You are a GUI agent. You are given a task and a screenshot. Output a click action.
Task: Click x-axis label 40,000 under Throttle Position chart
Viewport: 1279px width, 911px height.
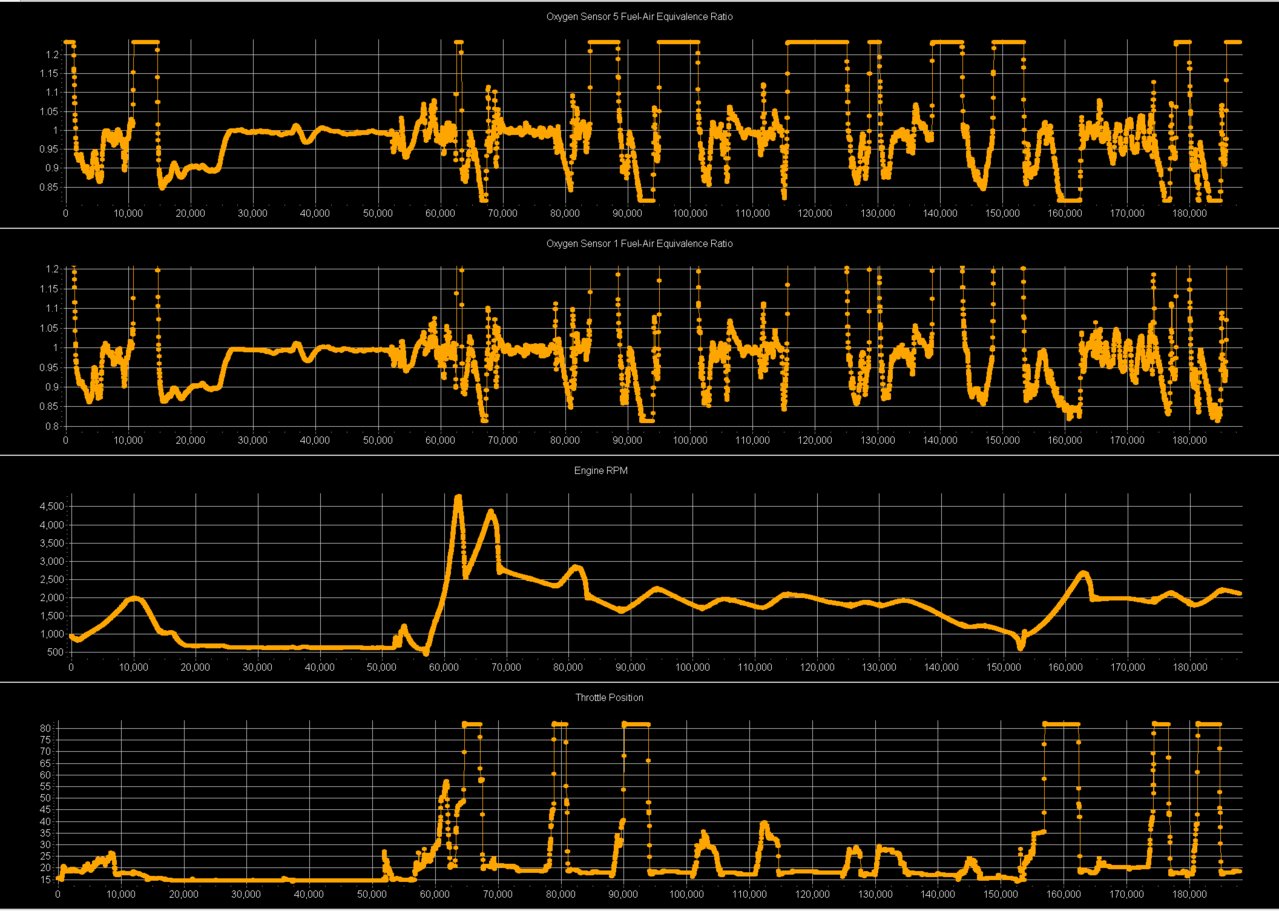coord(309,894)
